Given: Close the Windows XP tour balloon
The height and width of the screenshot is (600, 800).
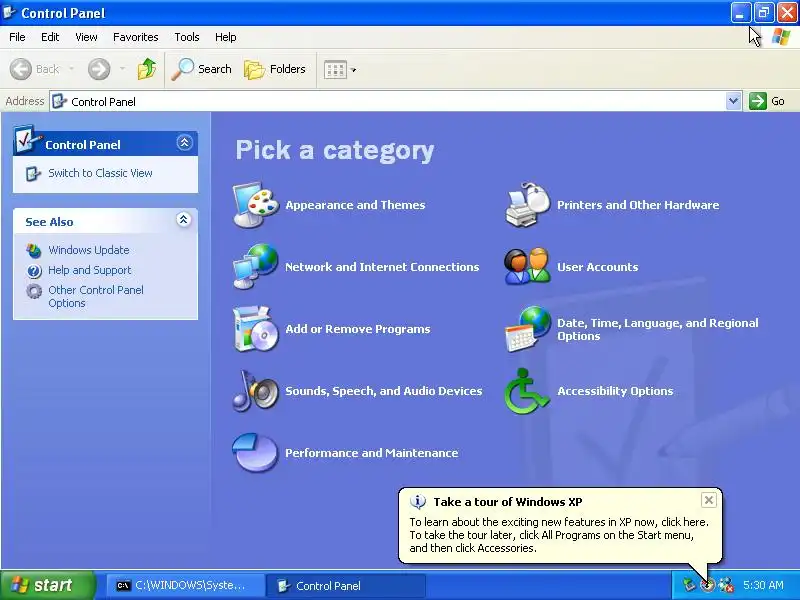Looking at the screenshot, I should coord(709,500).
